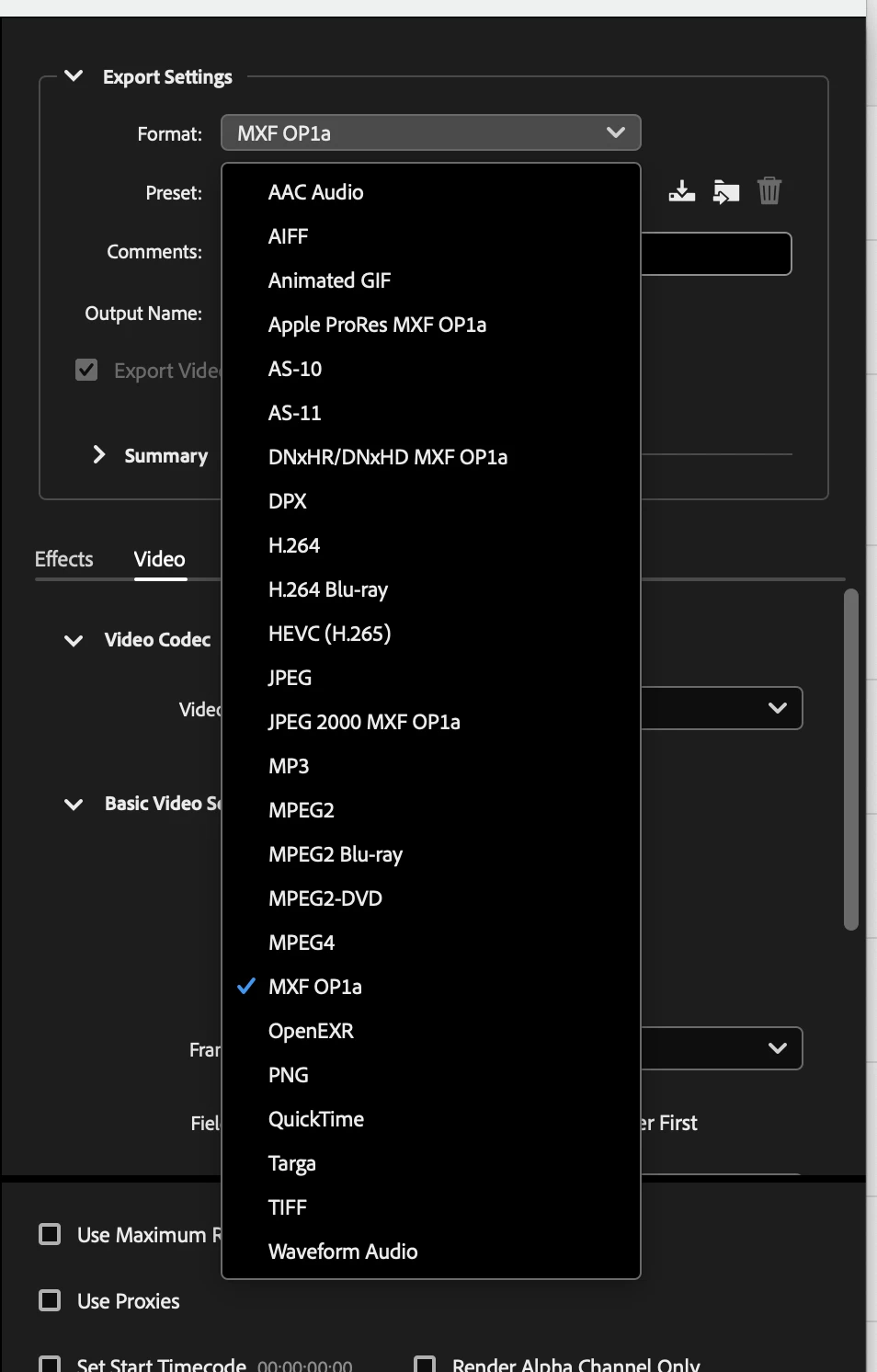The image size is (877, 1372).
Task: Enable the Use Proxies checkbox
Action: [50, 1300]
